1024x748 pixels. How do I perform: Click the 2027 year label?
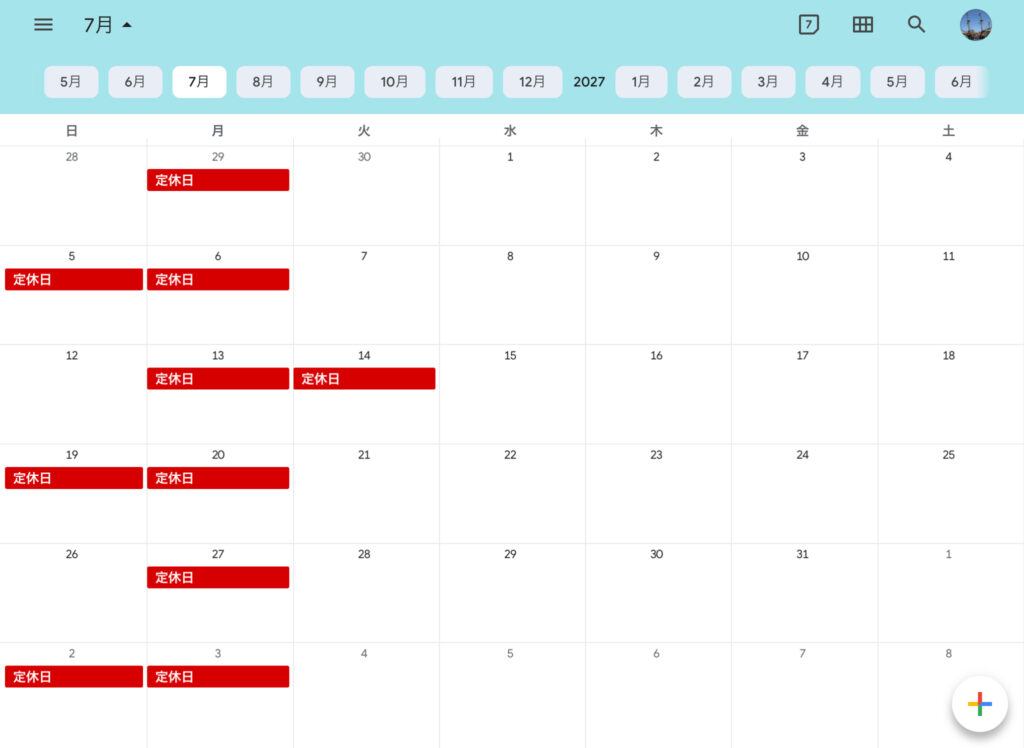pos(589,82)
